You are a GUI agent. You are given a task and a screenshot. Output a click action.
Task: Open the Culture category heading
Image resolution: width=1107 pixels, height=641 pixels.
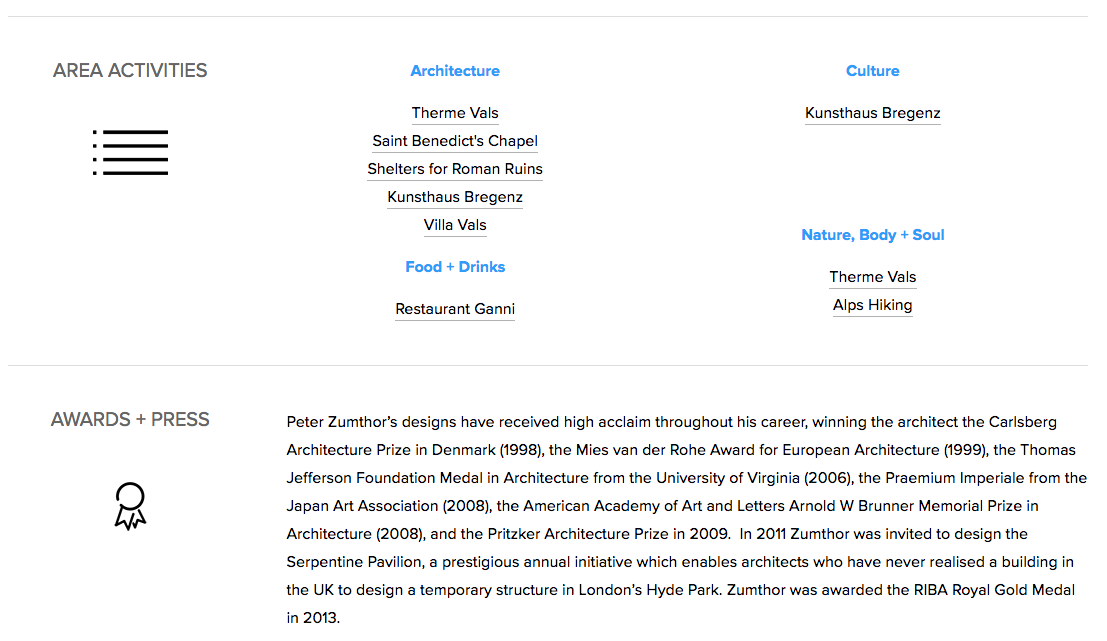coord(873,71)
